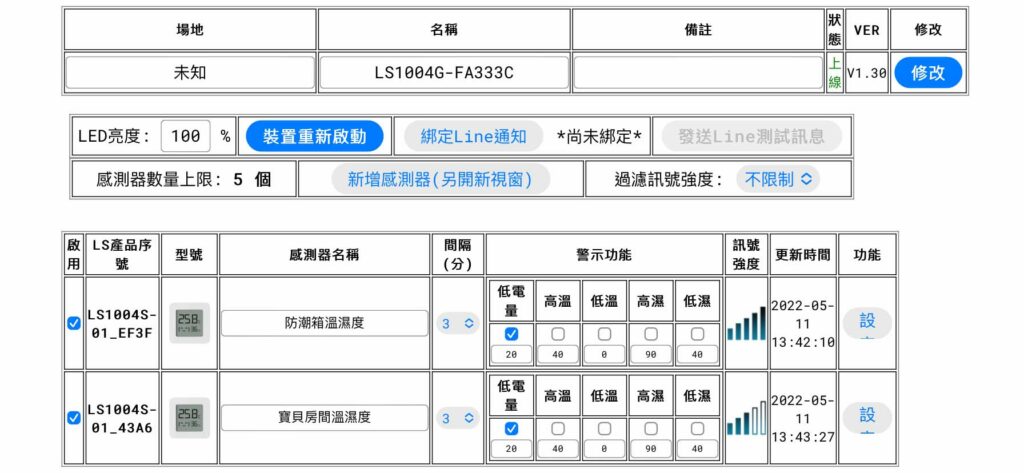1024x473 pixels.
Task: Click the 防潮箱溫濕度 sensor name field
Action: click(324, 323)
